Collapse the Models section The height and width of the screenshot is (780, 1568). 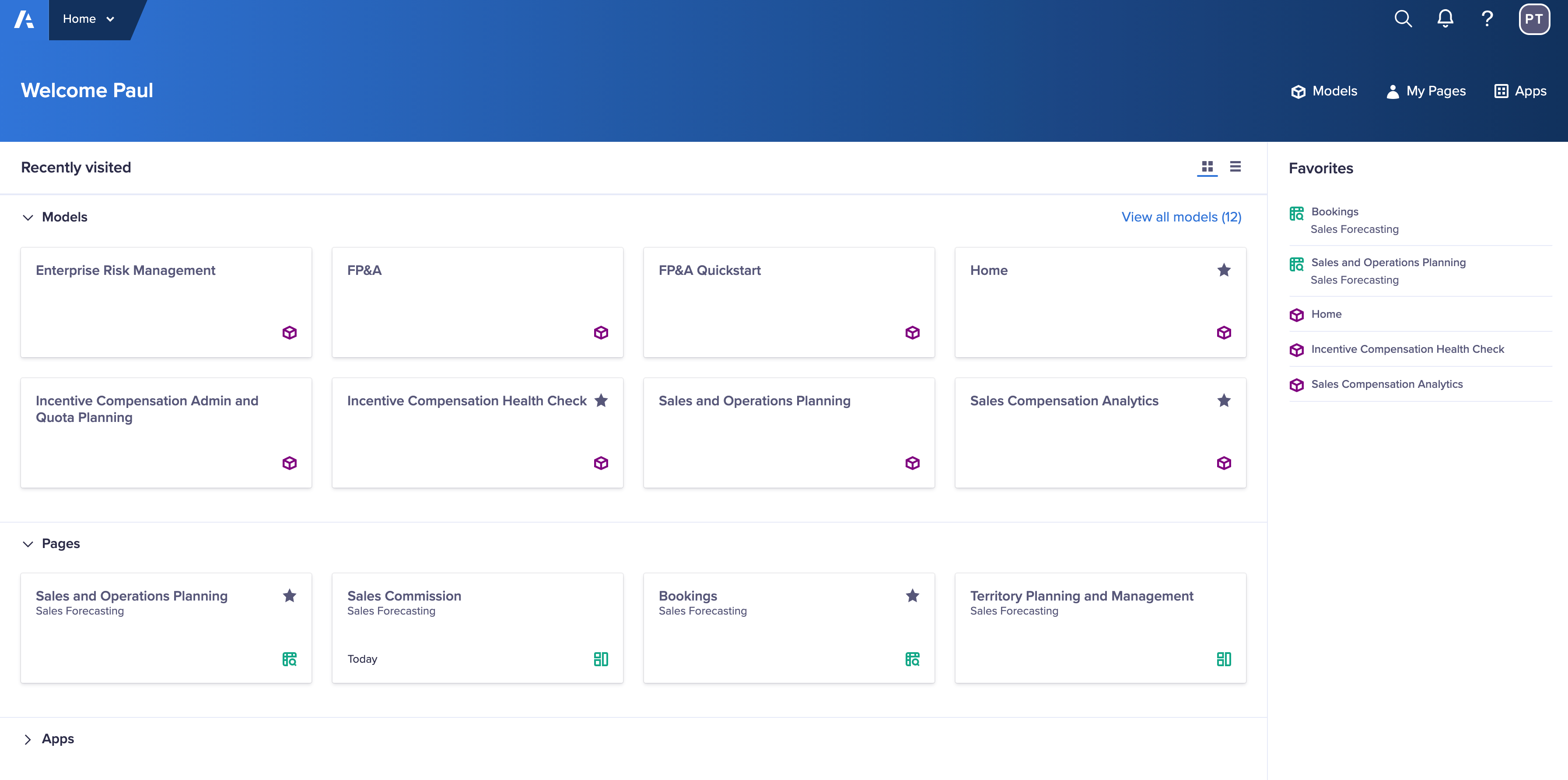[28, 218]
